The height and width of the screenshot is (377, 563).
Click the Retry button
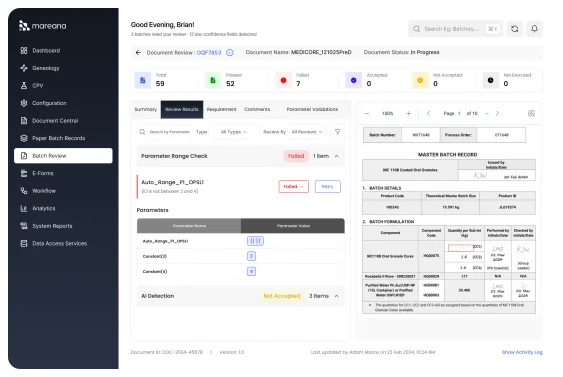tap(327, 186)
